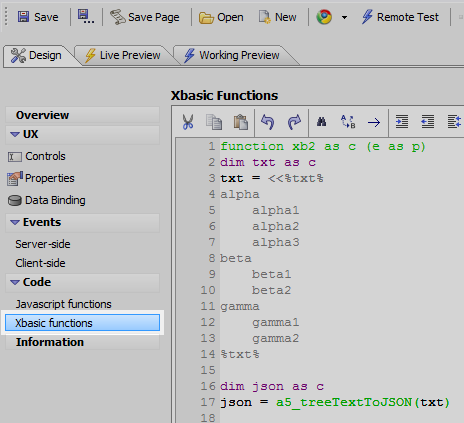464x423 pixels.
Task: Click the Paste clipboard icon
Action: pos(241,122)
